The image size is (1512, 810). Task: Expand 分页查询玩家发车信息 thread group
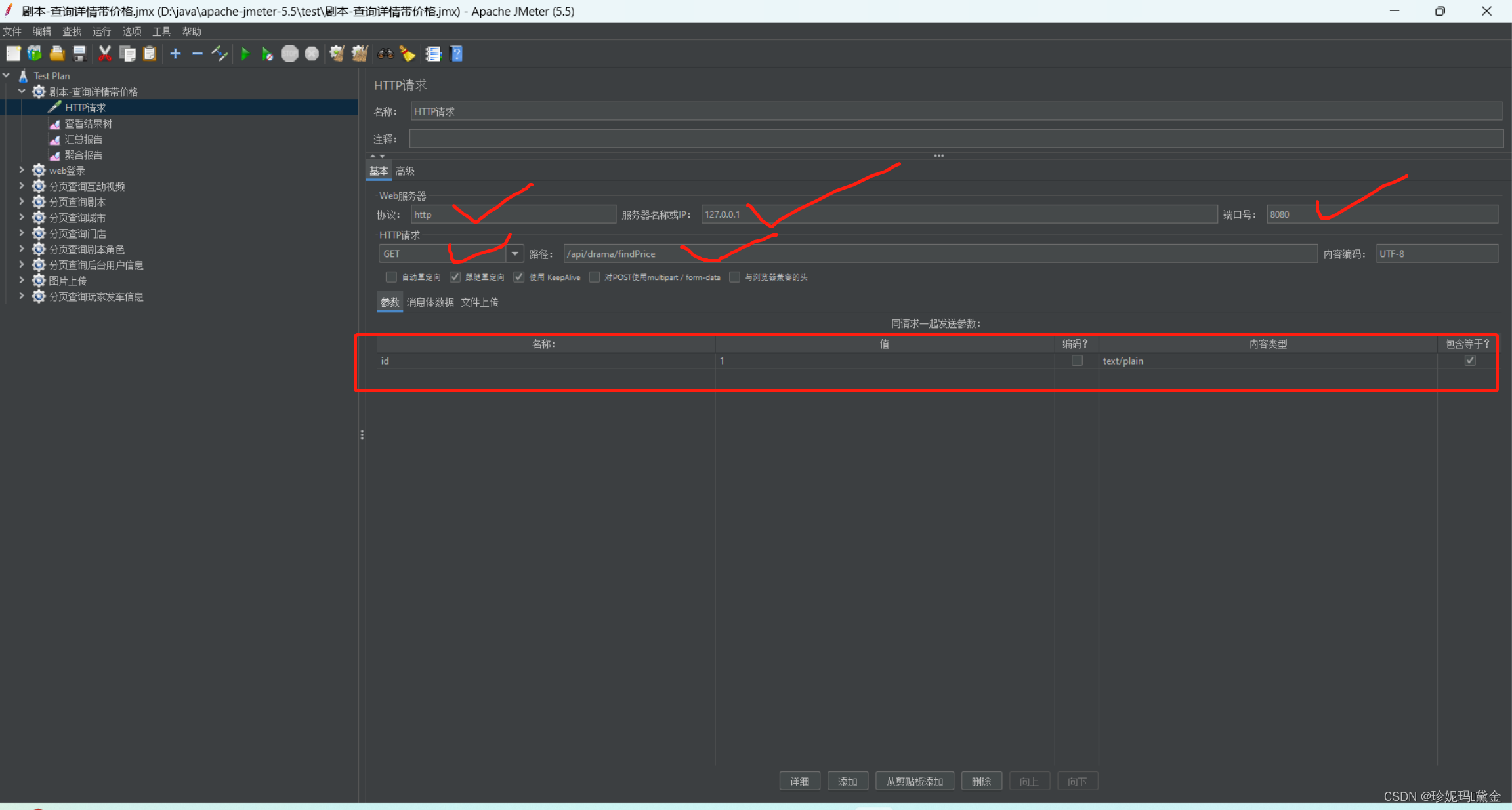22,296
